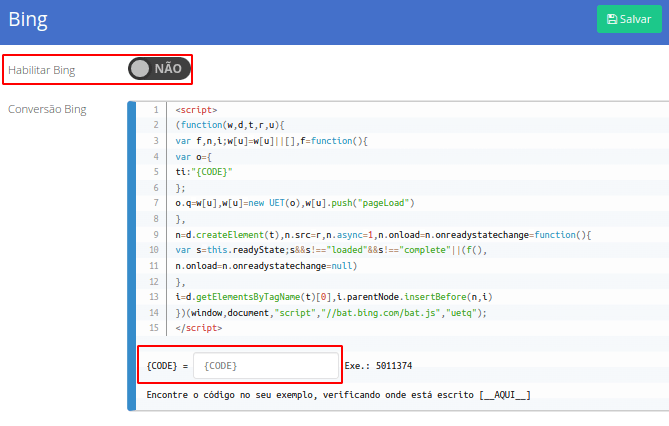The image size is (669, 426).
Task: Click the example text Exe.: 5011374
Action: [378, 366]
